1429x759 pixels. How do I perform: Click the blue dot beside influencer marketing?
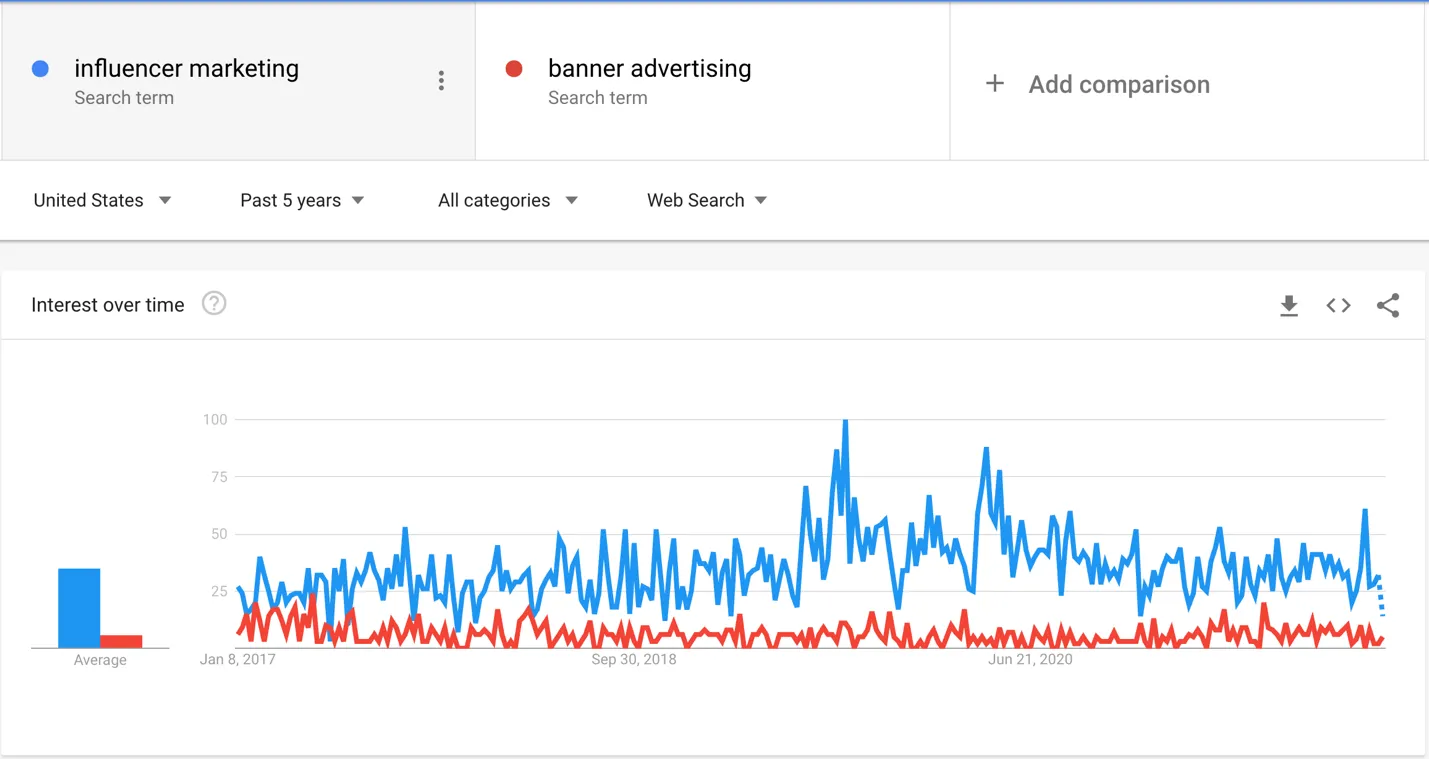click(41, 69)
